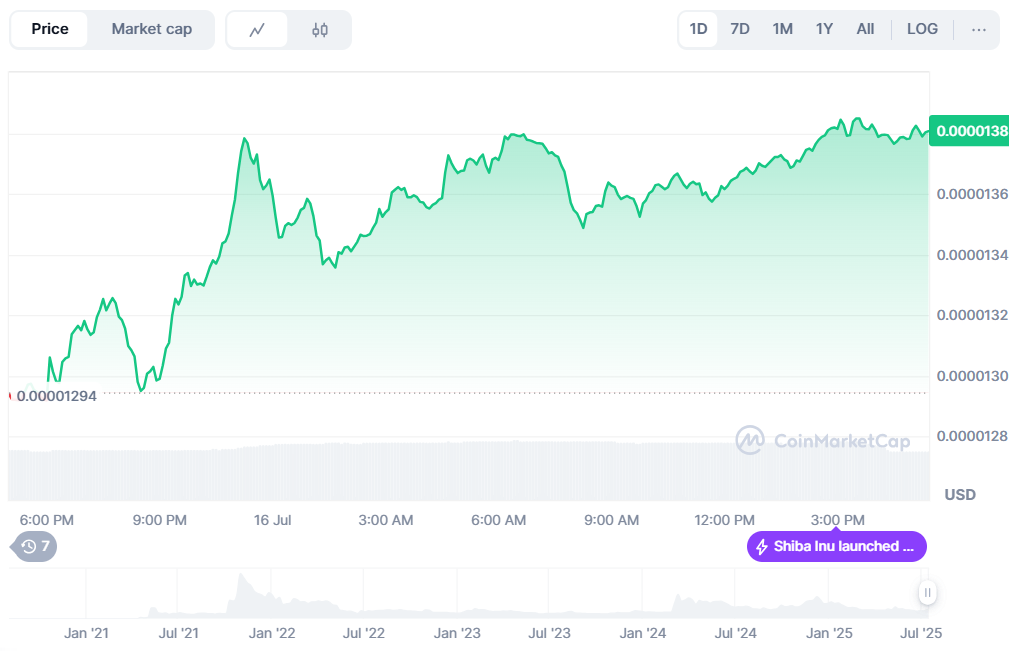Screen dimensions: 1012x651
Task: Show the All time range
Action: [x=865, y=29]
